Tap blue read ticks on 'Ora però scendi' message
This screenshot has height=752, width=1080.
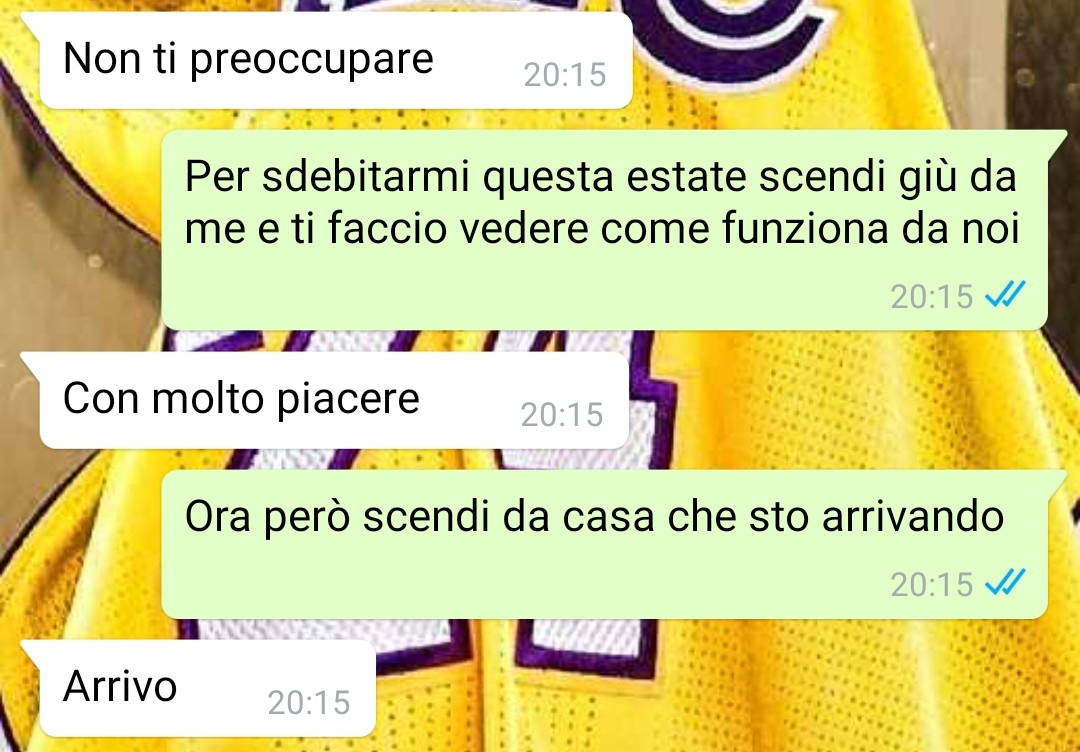click(x=1005, y=583)
